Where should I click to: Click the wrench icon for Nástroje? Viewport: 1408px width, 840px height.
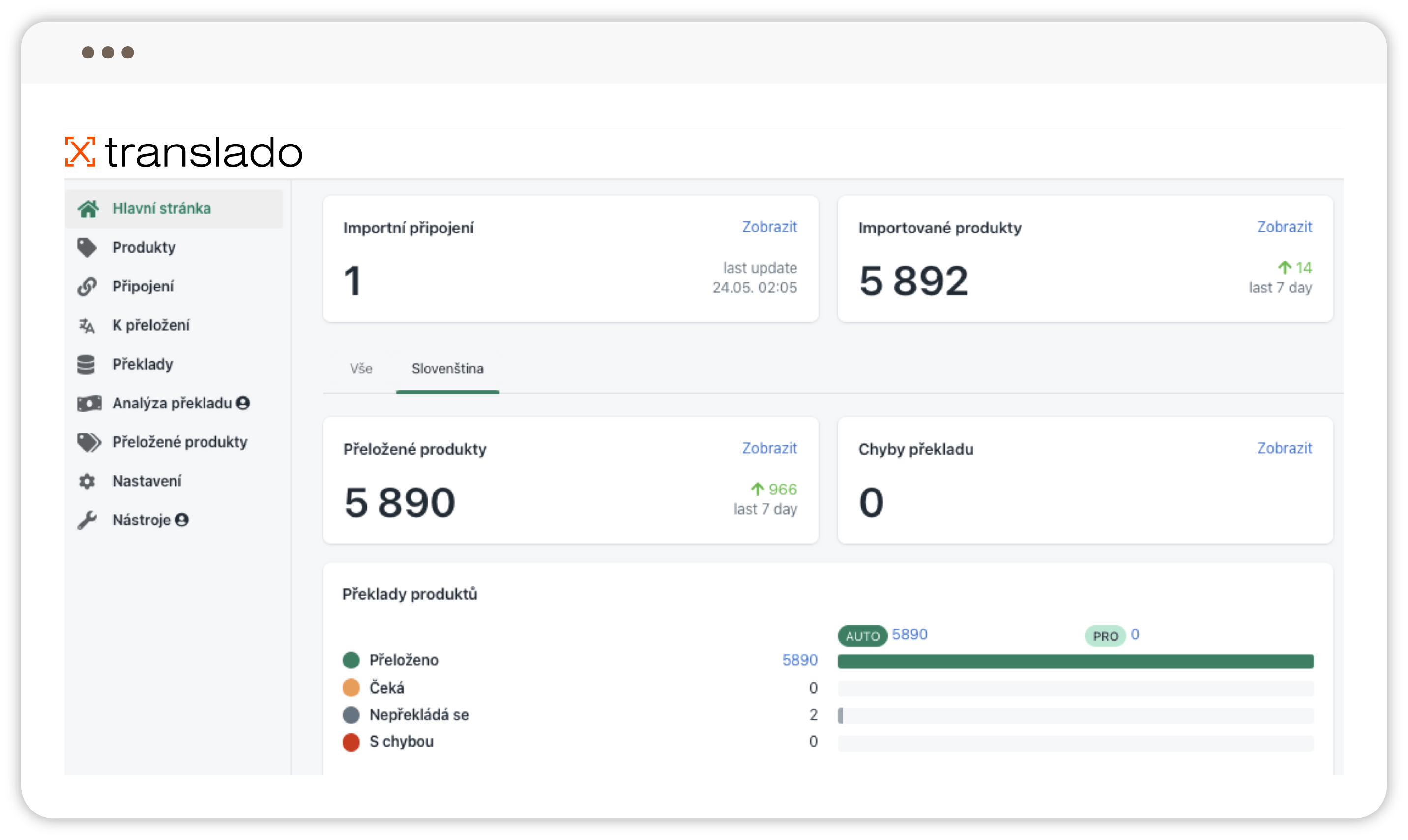(x=87, y=520)
